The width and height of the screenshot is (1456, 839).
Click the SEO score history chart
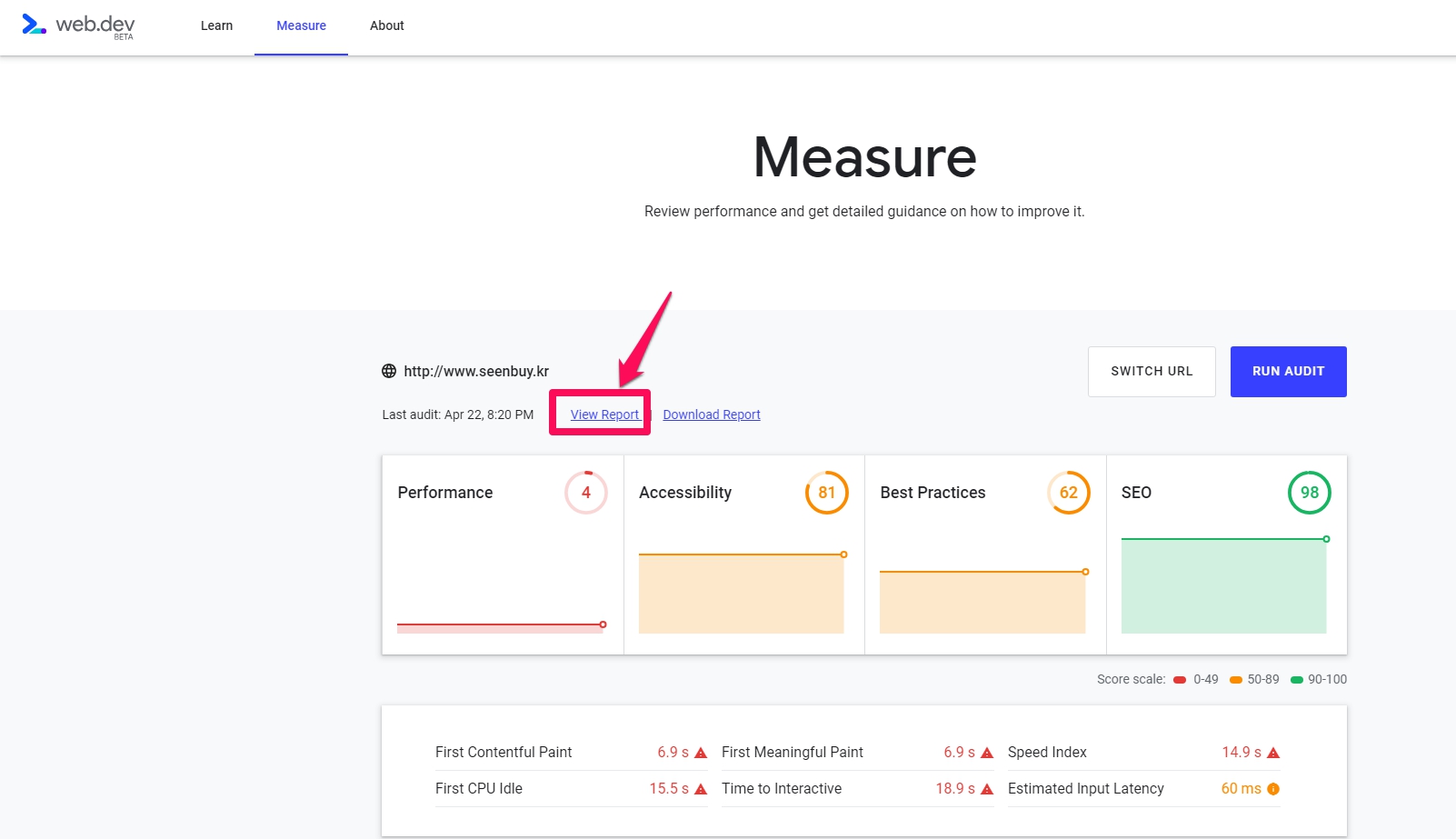(x=1224, y=585)
